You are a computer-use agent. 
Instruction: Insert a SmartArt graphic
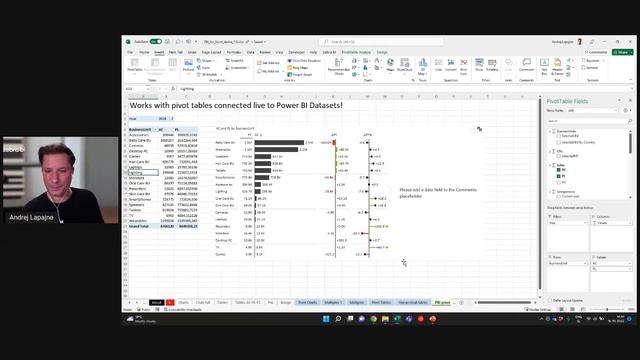click(235, 60)
